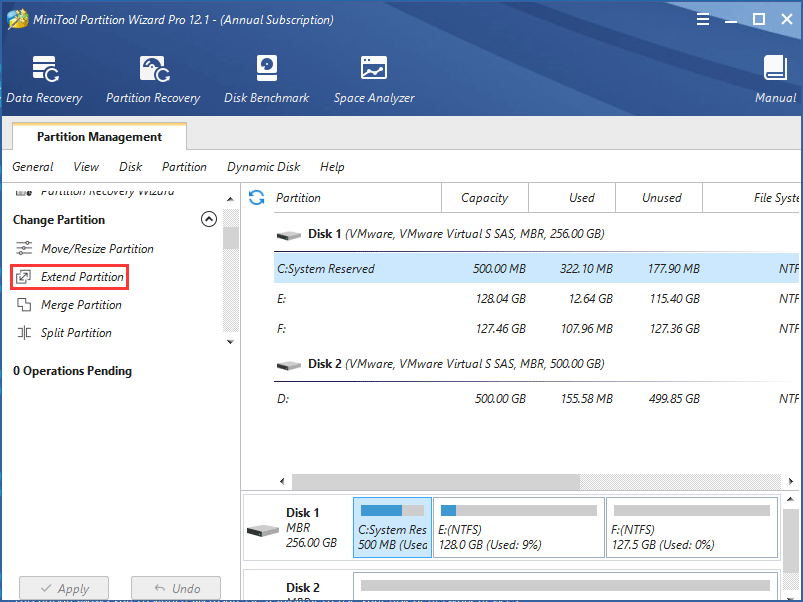This screenshot has width=803, height=602.
Task: Click the 127.36 GB unused value for F:
Action: (674, 329)
